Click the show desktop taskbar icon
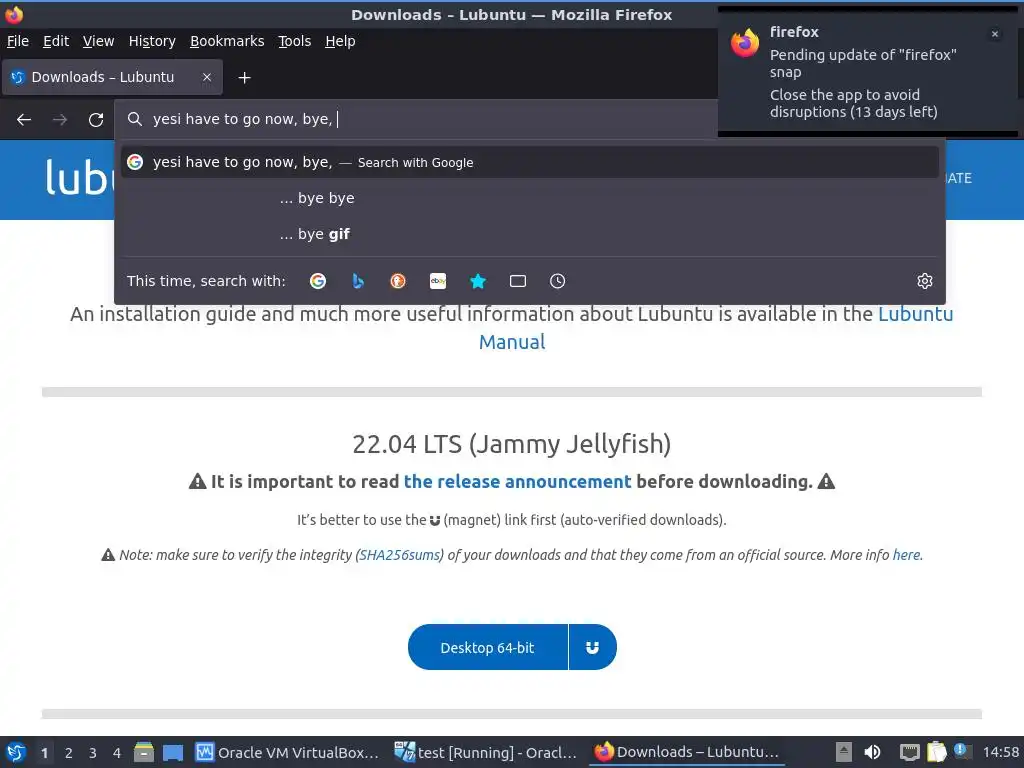Screen dimensions: 1024x768 pyautogui.click(x=173, y=752)
